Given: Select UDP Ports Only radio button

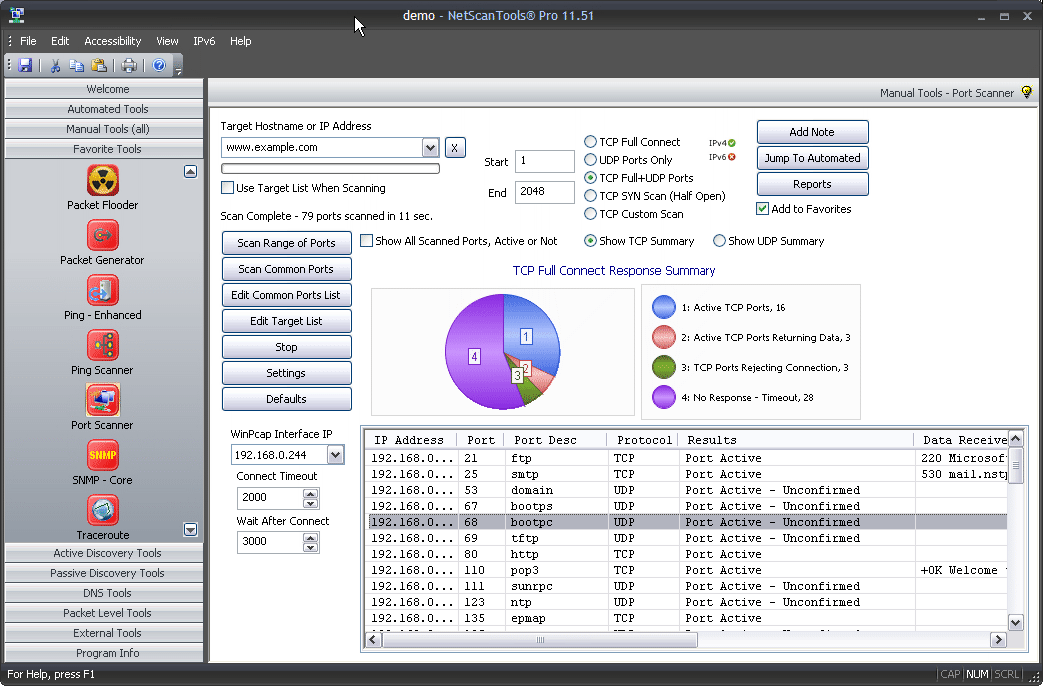Looking at the screenshot, I should (590, 160).
